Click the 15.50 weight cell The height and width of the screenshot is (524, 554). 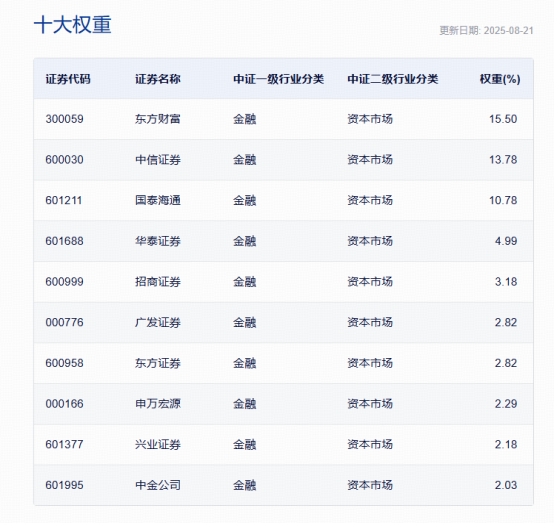point(503,119)
